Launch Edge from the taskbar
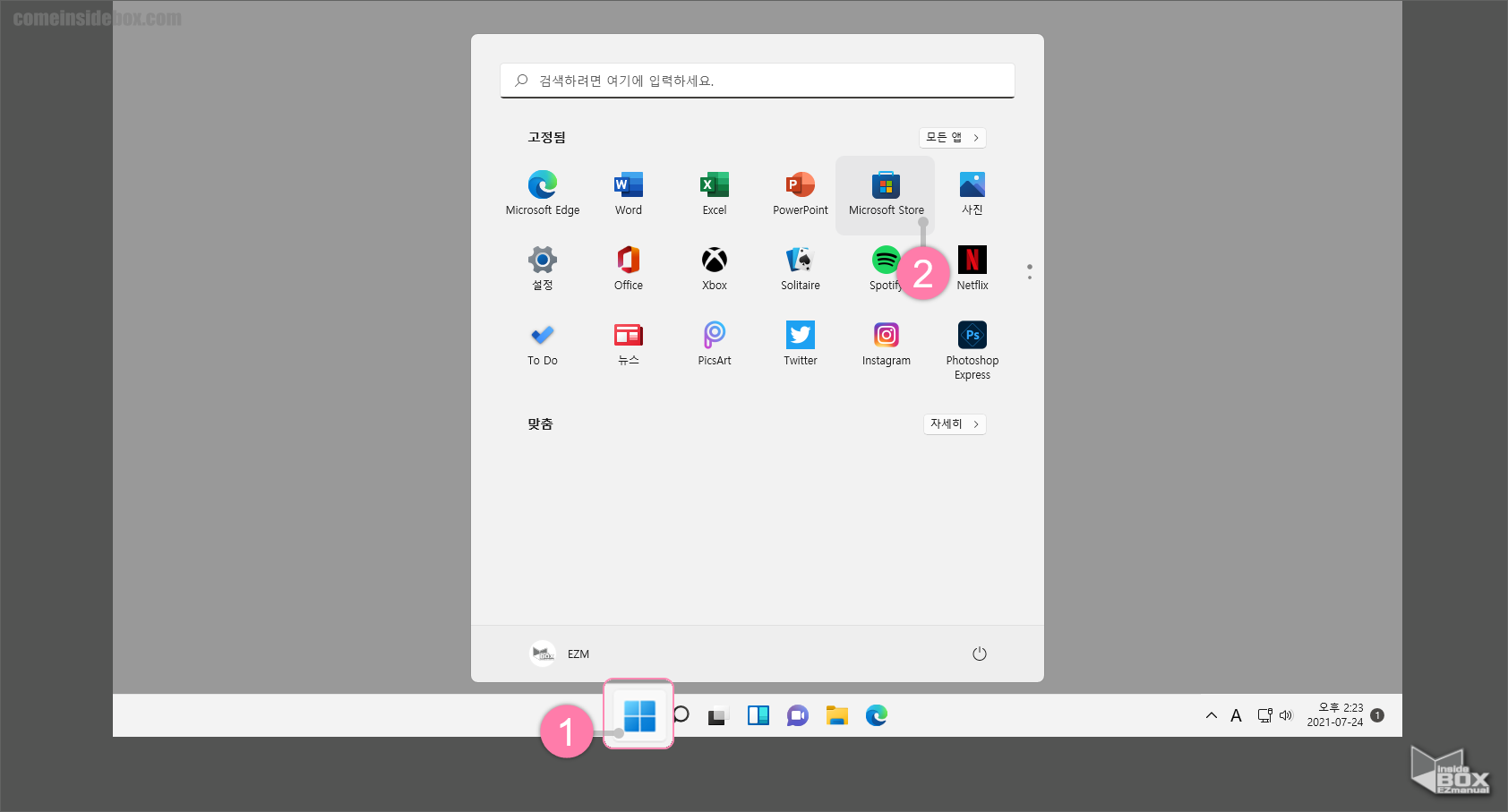Screen dimensions: 1508x812 click(877, 715)
